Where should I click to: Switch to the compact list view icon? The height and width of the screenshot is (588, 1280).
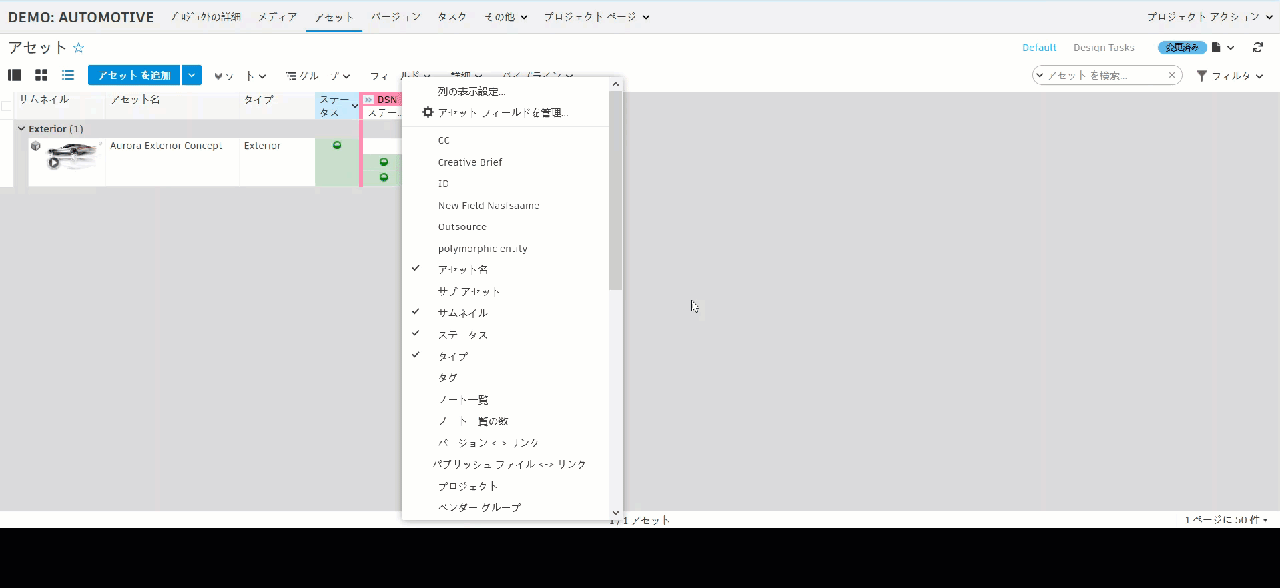(67, 75)
